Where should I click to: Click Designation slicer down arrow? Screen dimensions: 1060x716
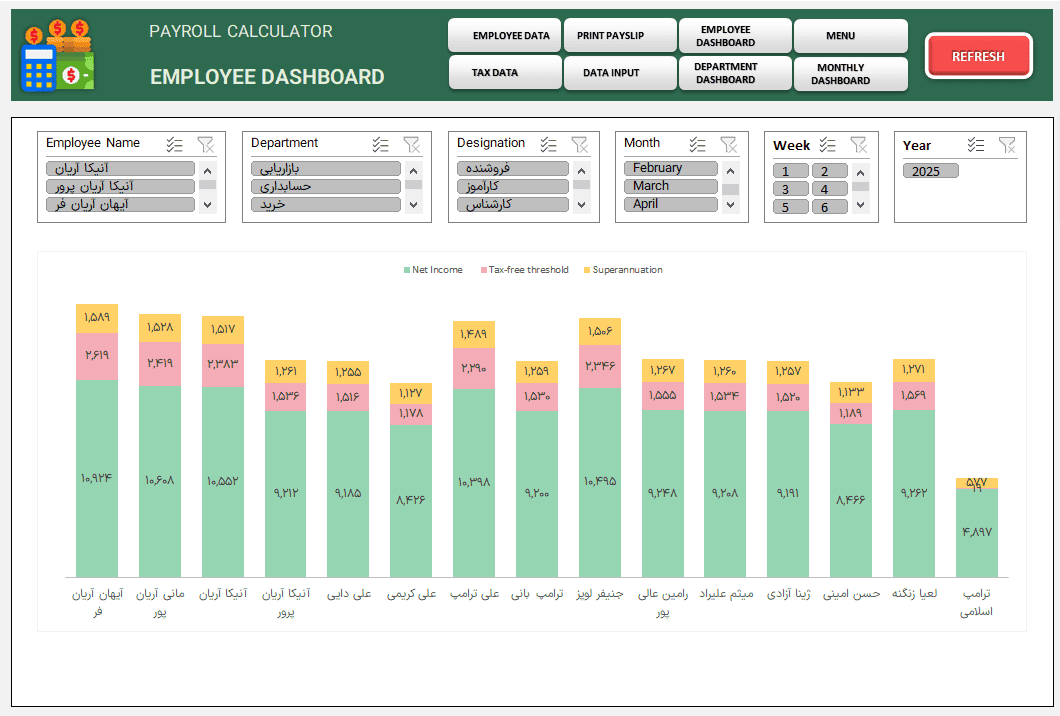[x=581, y=204]
